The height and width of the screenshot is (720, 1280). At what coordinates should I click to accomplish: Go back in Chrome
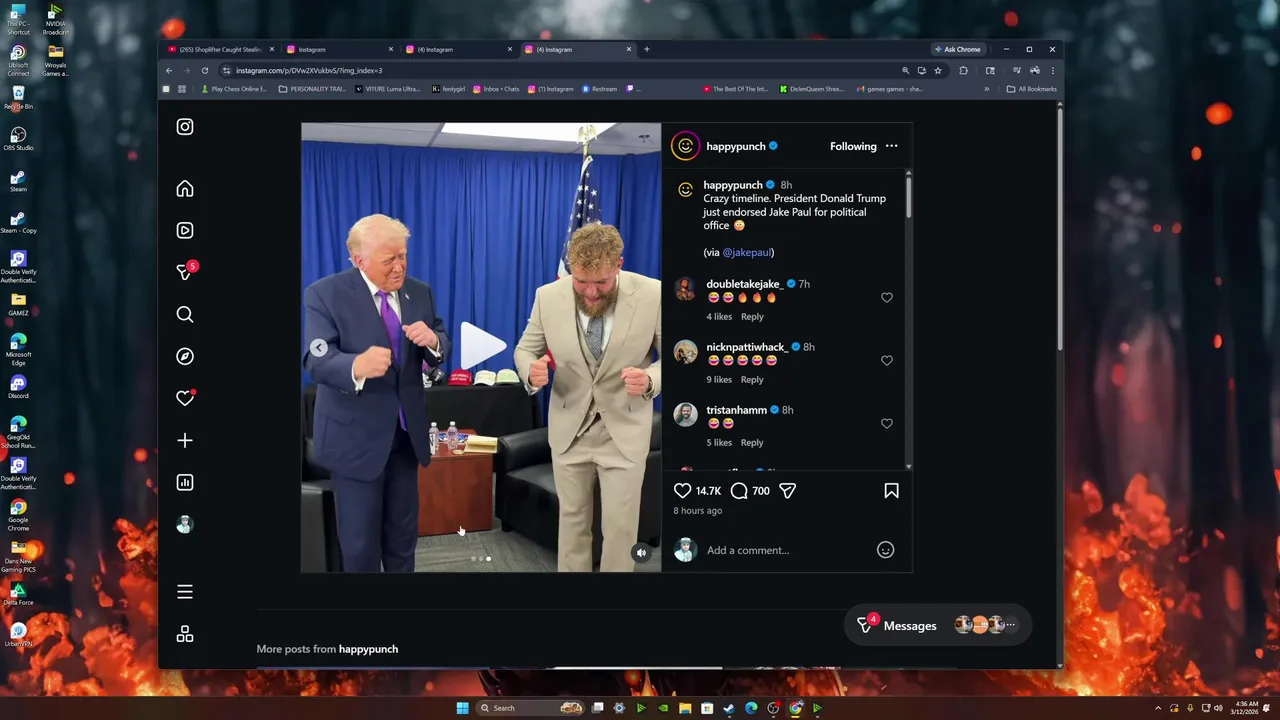click(x=169, y=71)
